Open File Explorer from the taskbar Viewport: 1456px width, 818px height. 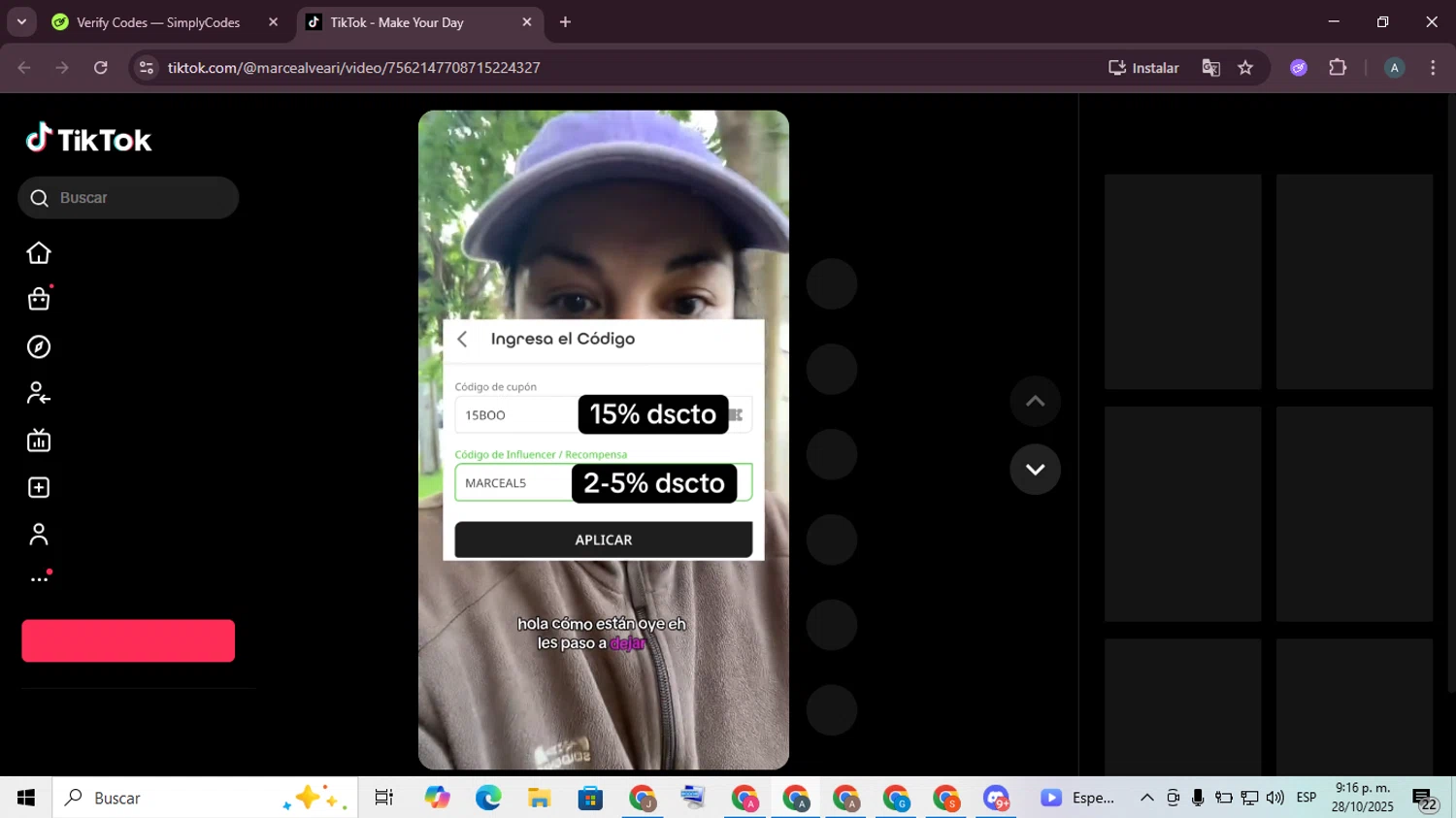point(540,798)
